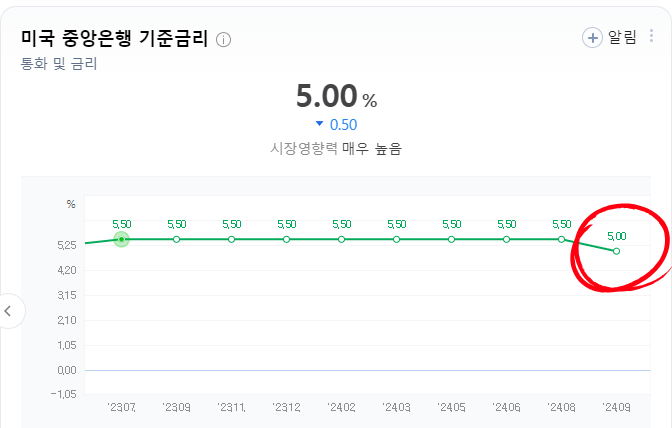Open the three-dot more options menu
672x428 pixels.
(652, 37)
